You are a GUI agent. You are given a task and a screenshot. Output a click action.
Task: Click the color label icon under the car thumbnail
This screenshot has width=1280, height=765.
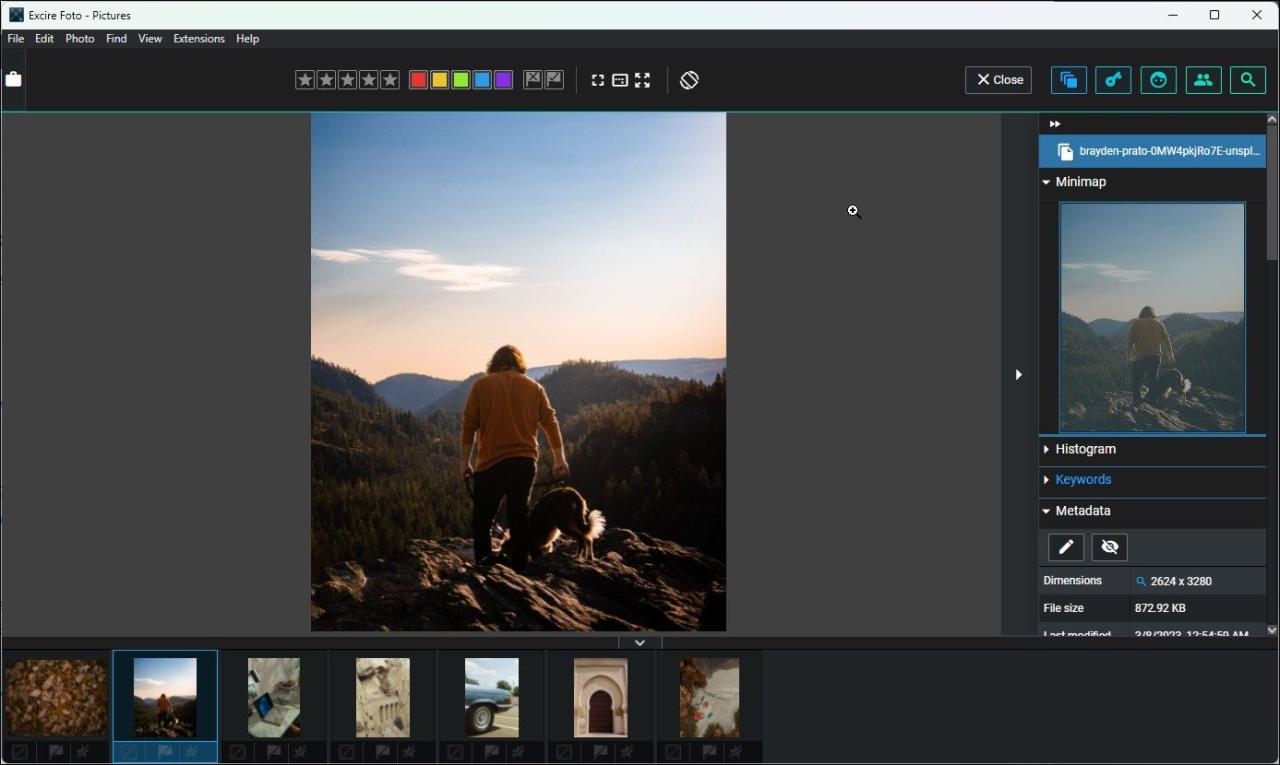(455, 752)
